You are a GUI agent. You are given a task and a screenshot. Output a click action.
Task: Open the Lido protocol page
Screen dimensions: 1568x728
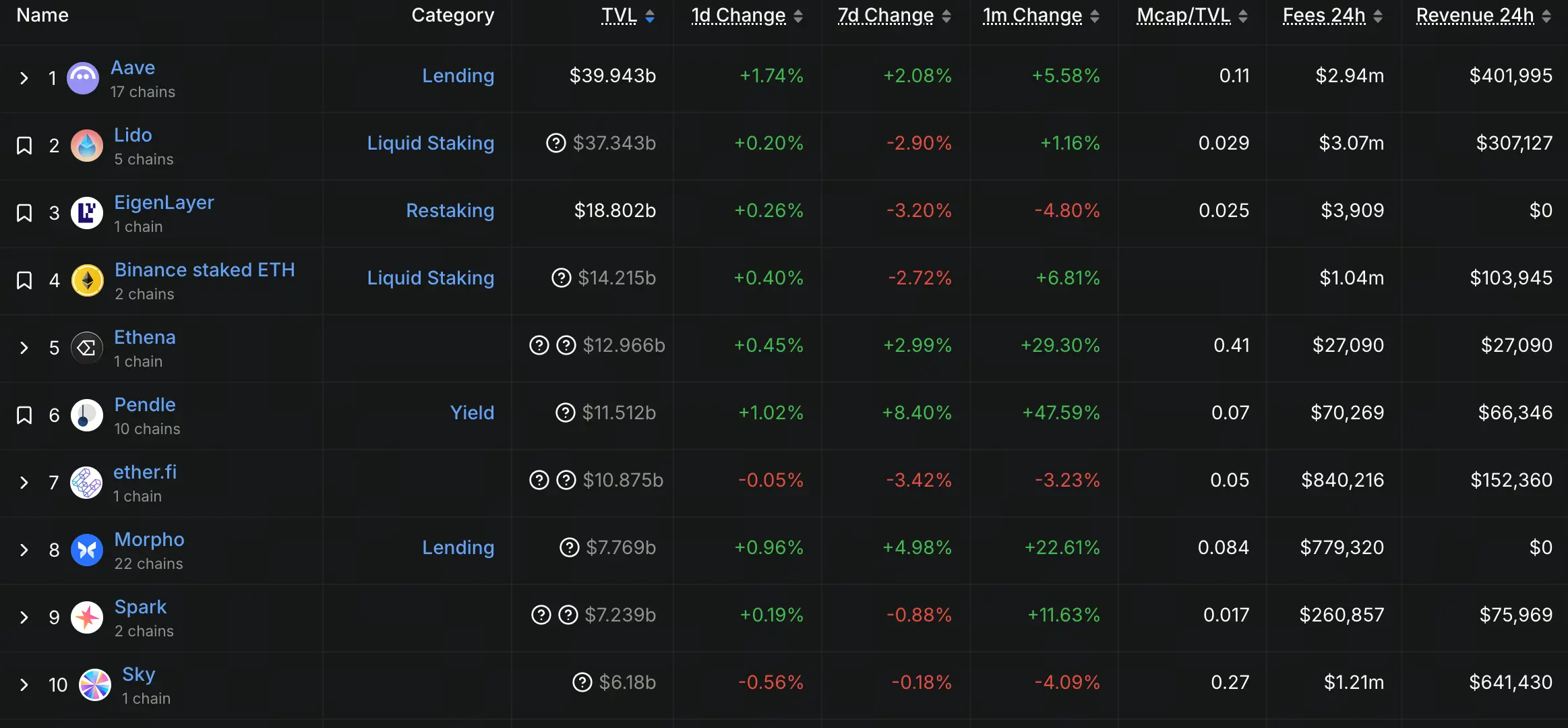(133, 135)
